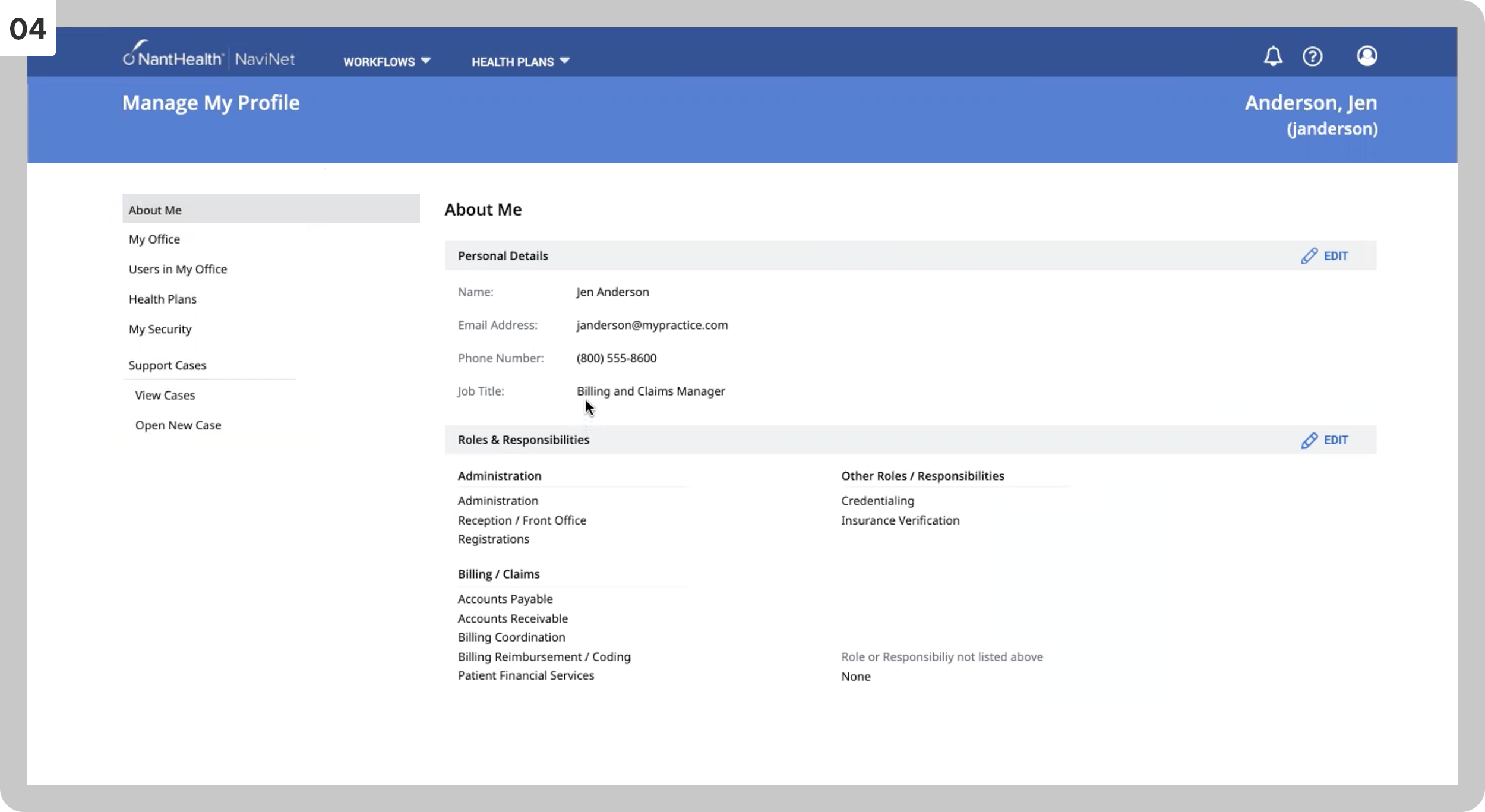Click the Roles & Responsibilities section title
The width and height of the screenshot is (1485, 812).
click(x=523, y=440)
